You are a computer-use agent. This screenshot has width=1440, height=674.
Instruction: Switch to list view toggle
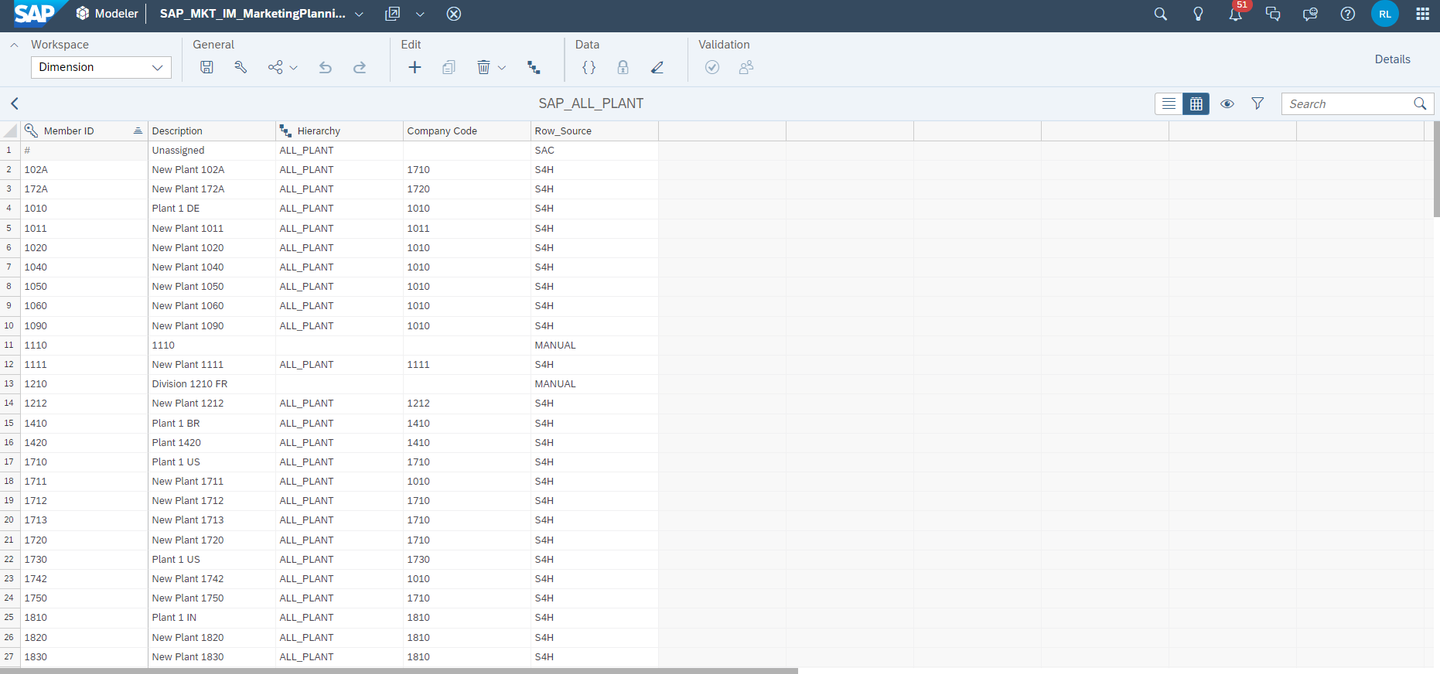(1168, 104)
